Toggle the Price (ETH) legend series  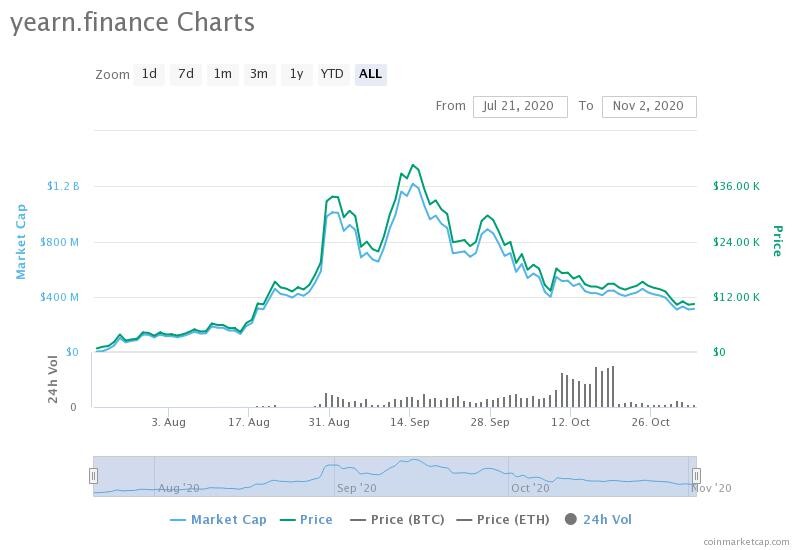[503, 520]
